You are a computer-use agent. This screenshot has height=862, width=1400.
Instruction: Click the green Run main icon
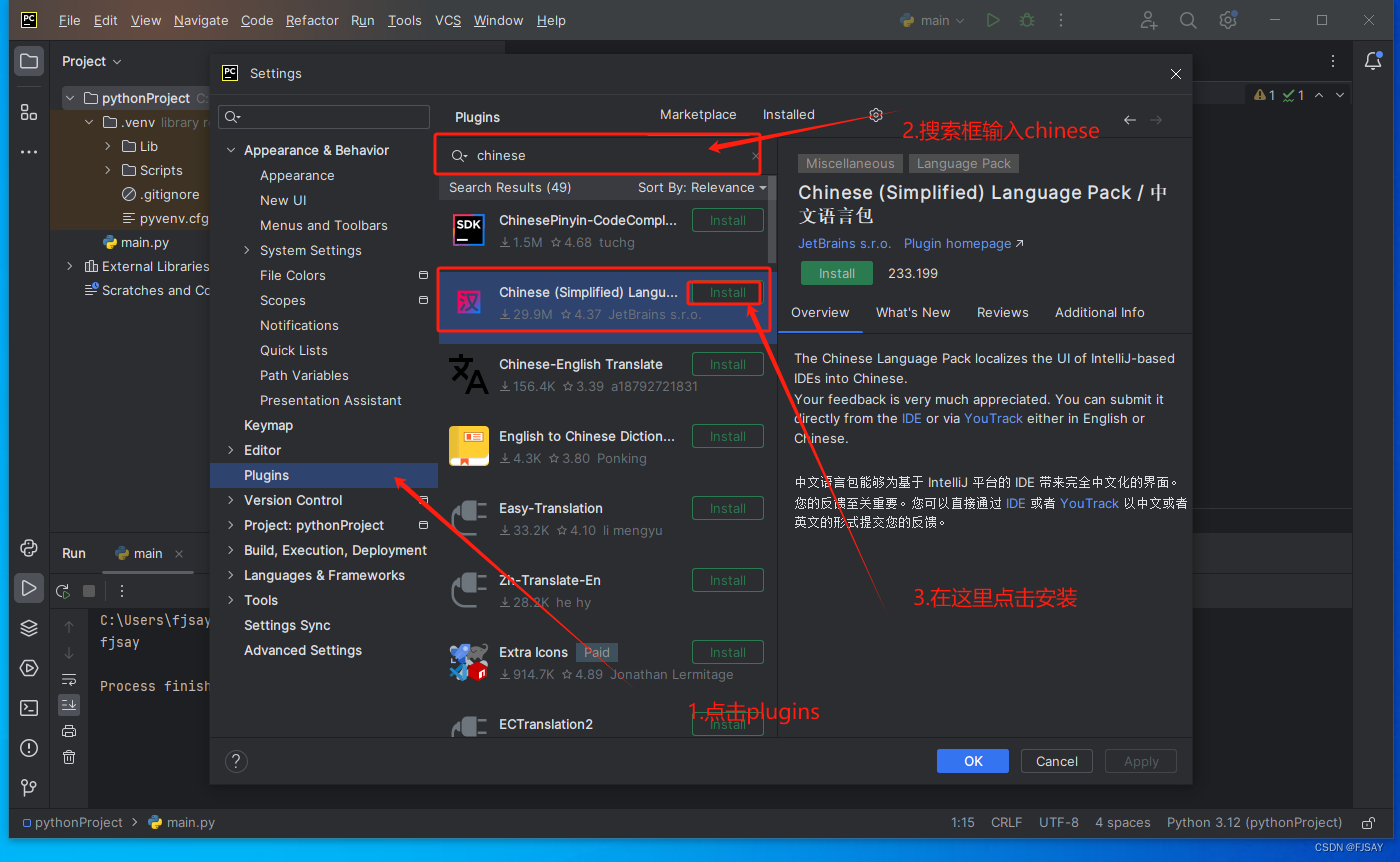[992, 20]
